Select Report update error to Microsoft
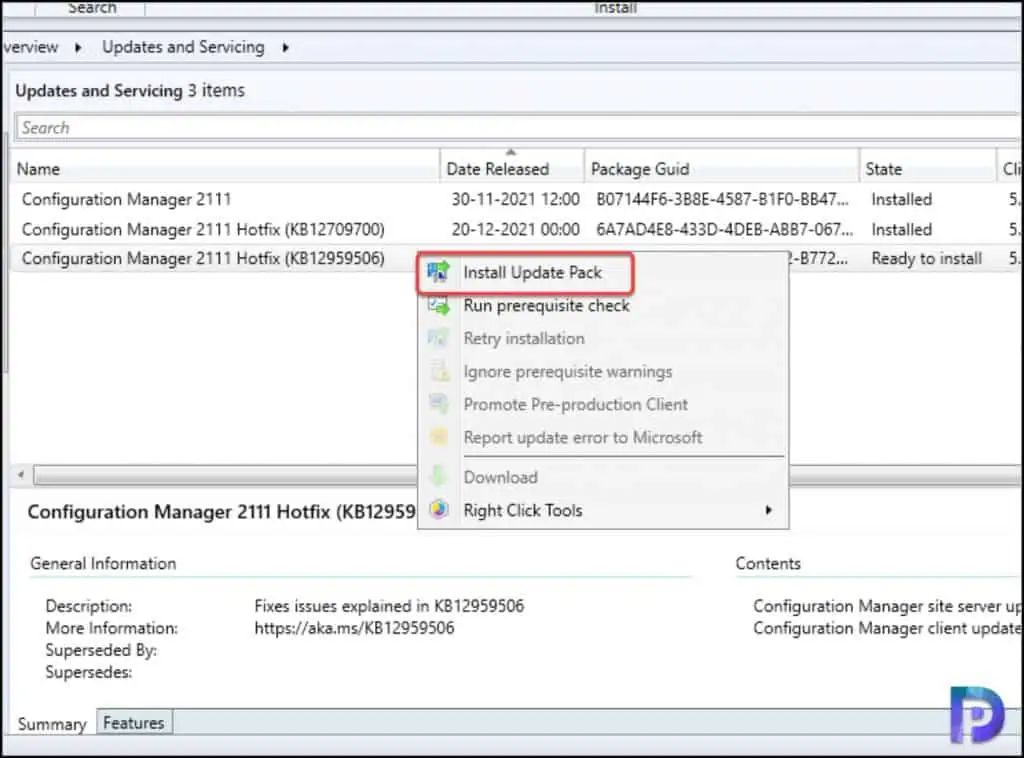Image resolution: width=1024 pixels, height=758 pixels. 583,437
